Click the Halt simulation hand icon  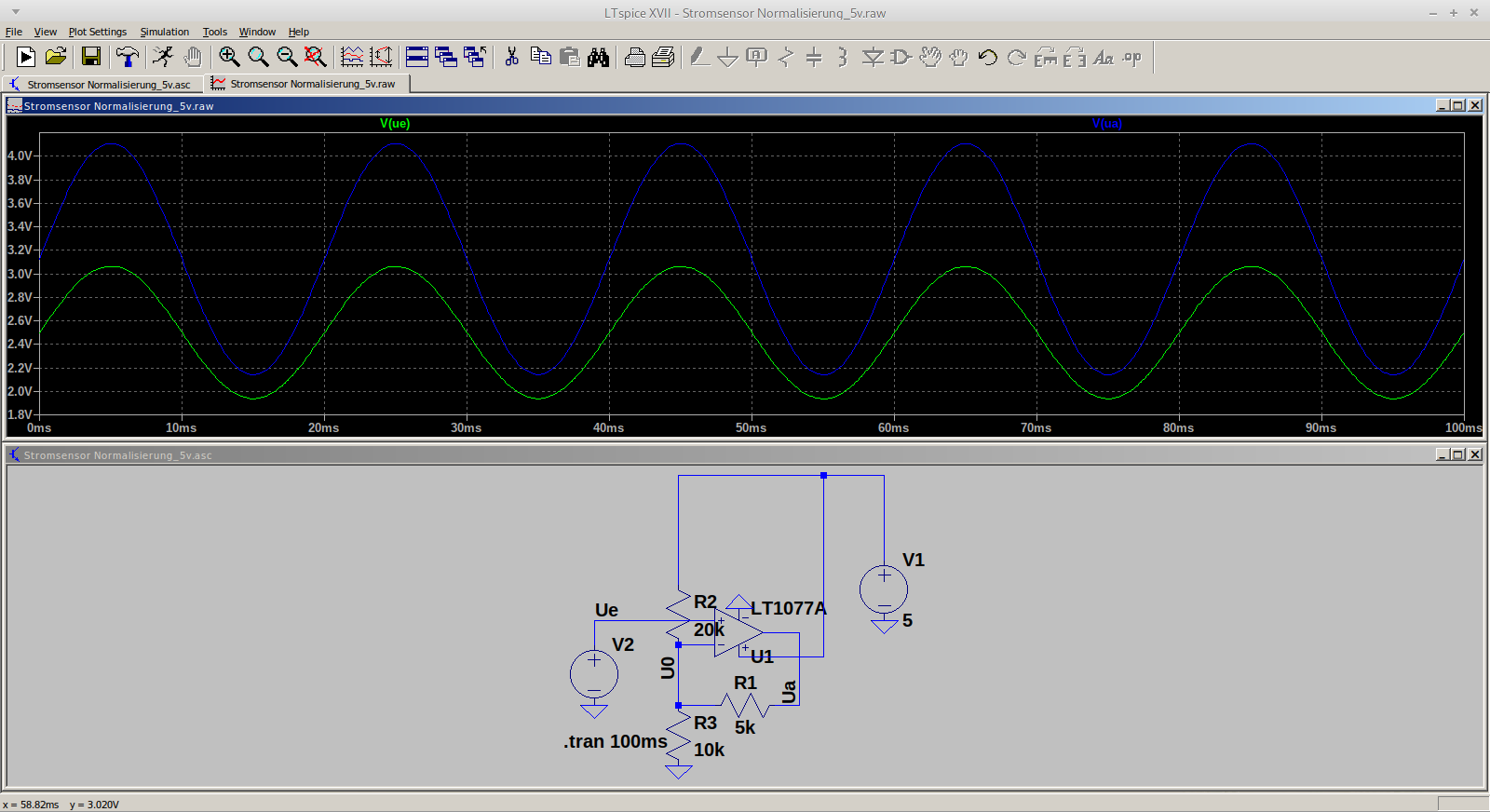pyautogui.click(x=192, y=58)
